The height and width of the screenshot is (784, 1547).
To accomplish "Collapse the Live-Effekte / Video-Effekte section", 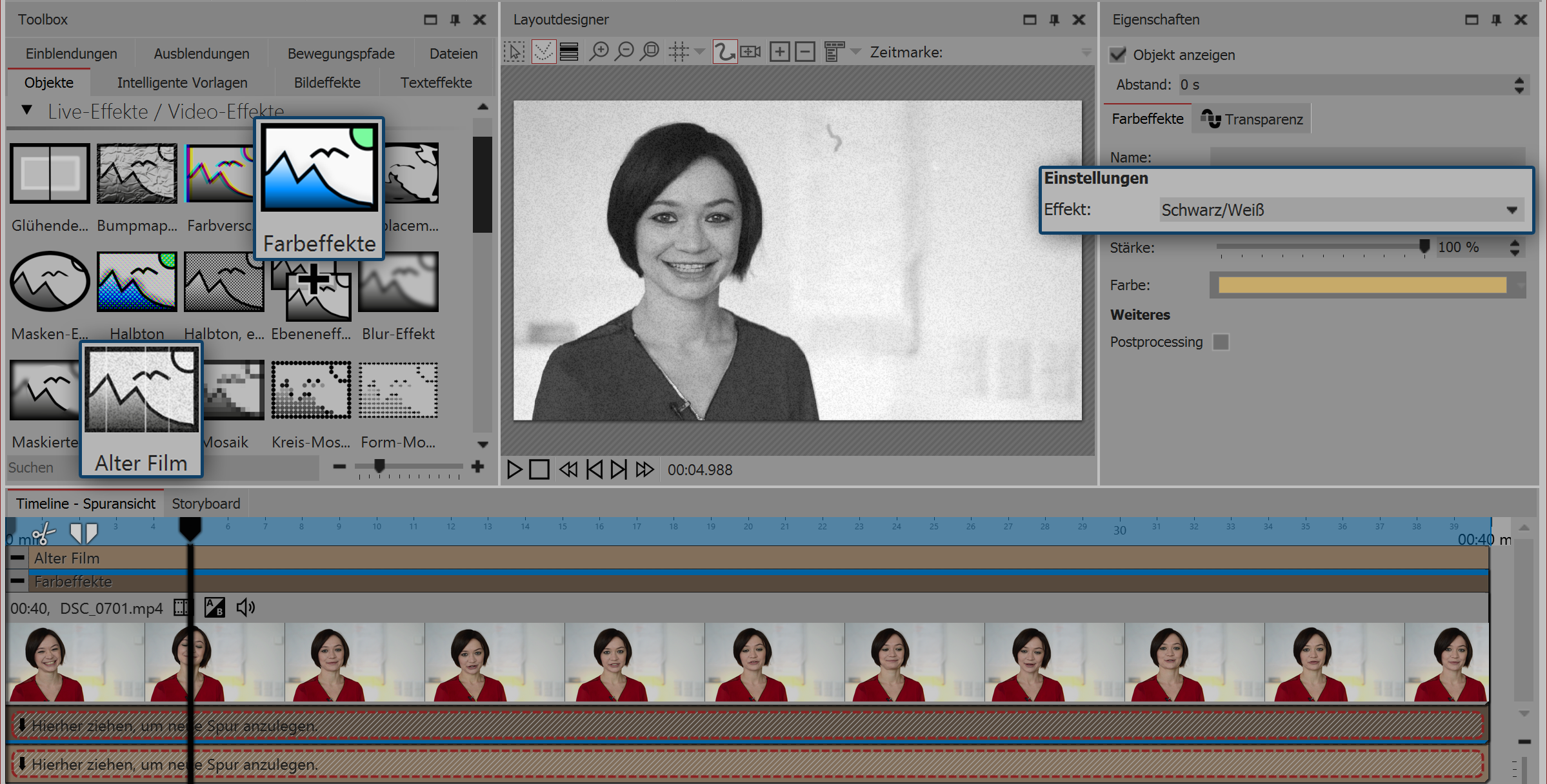I will [x=27, y=110].
